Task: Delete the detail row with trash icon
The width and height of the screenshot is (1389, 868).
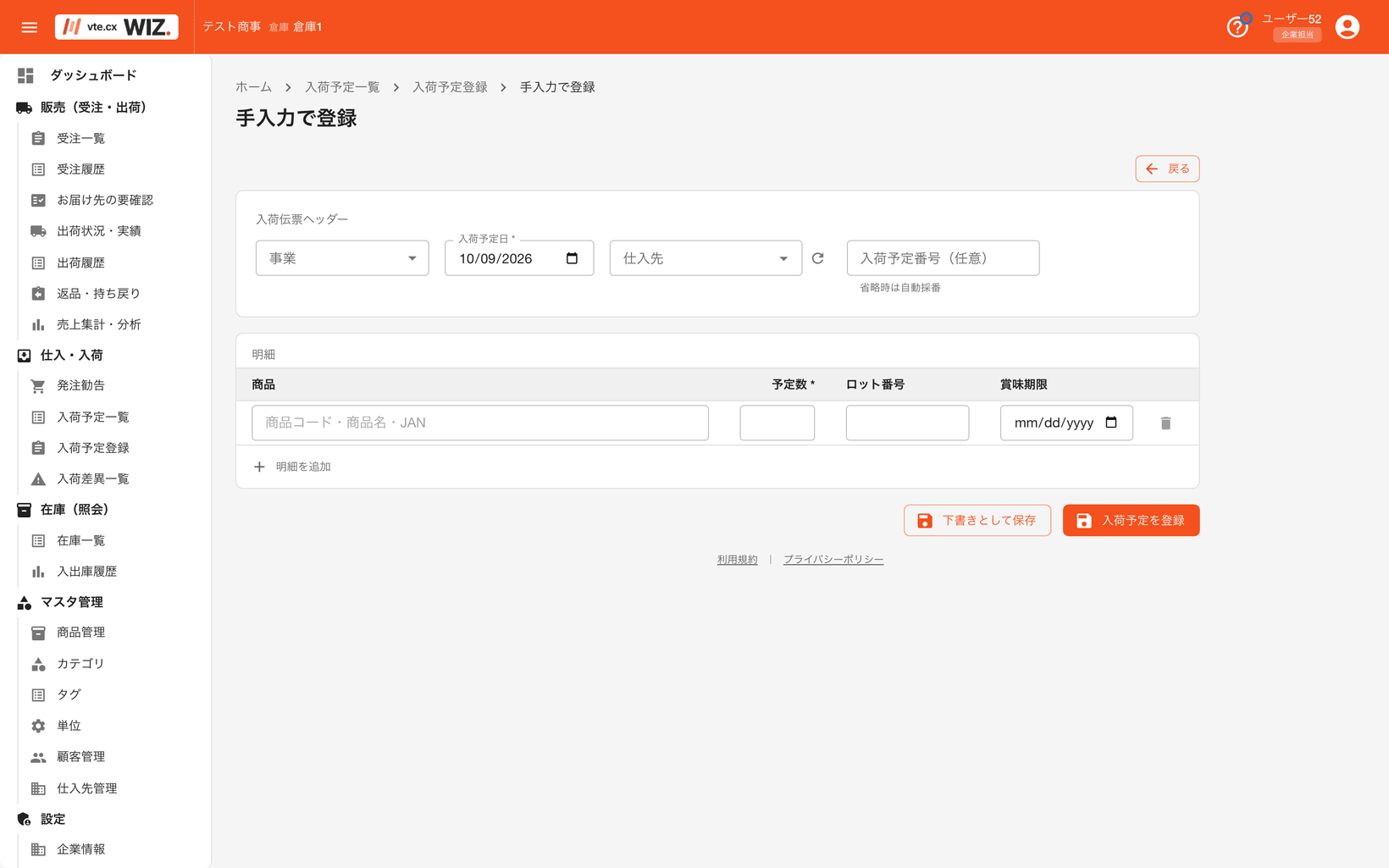Action: 1165,423
